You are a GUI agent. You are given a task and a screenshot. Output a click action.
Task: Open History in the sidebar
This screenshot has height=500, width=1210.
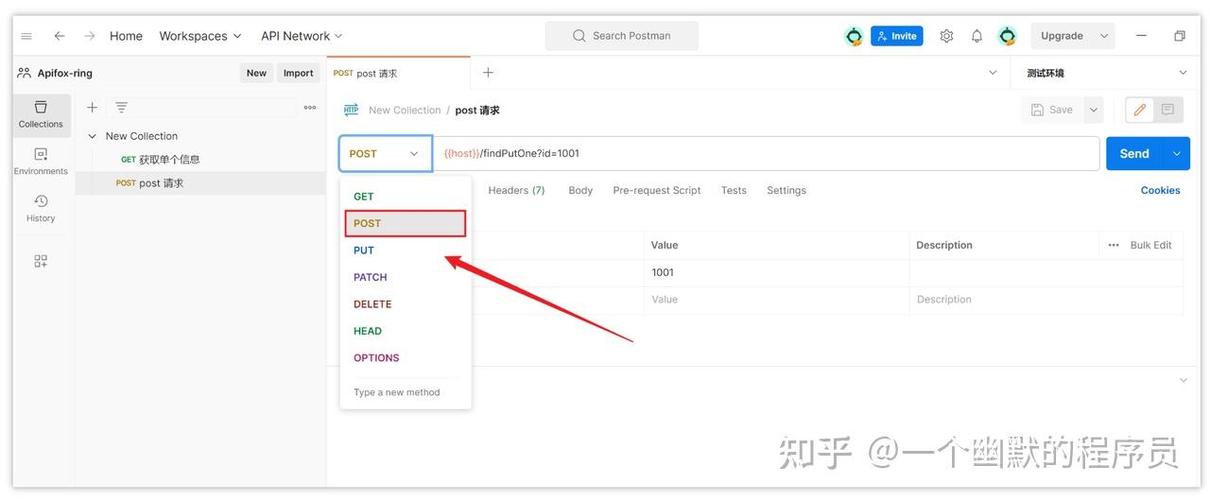[x=41, y=209]
